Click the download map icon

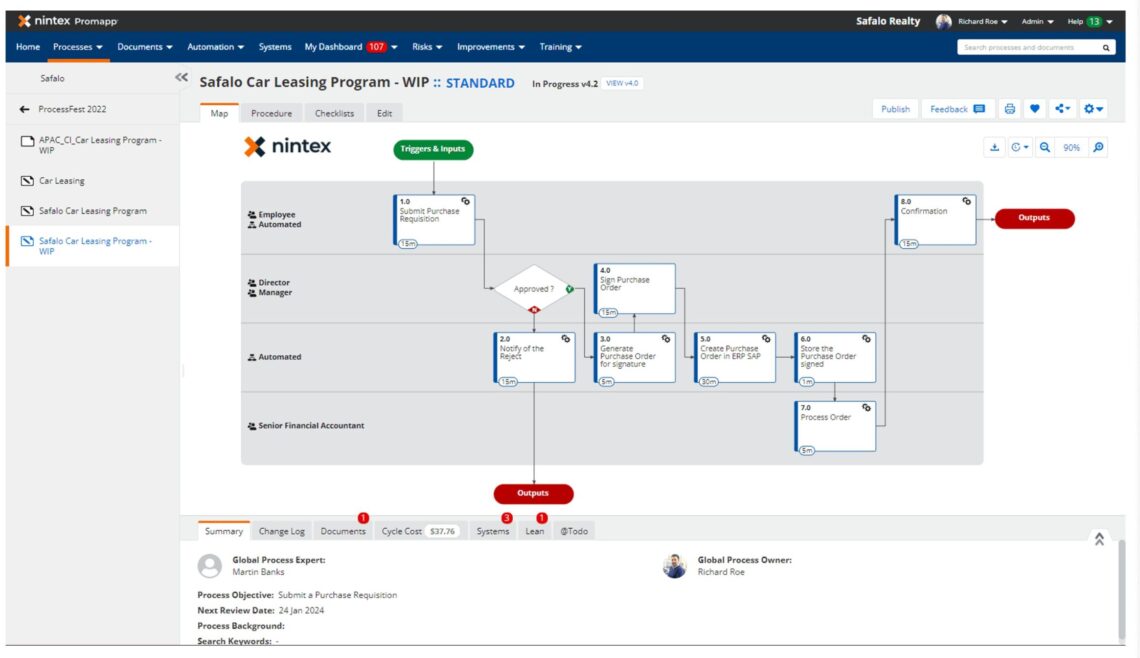[x=994, y=148]
